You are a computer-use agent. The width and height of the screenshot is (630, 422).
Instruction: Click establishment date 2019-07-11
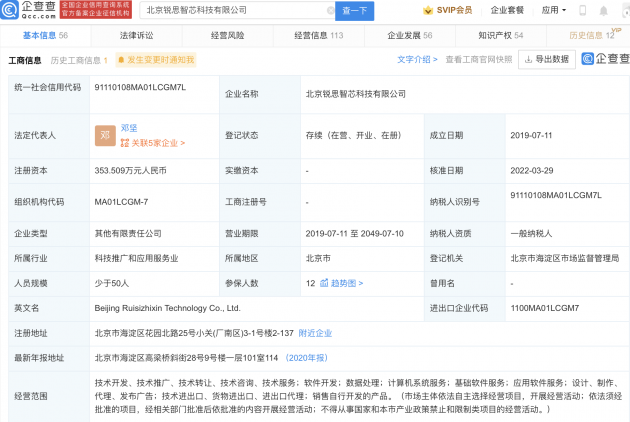coord(531,135)
